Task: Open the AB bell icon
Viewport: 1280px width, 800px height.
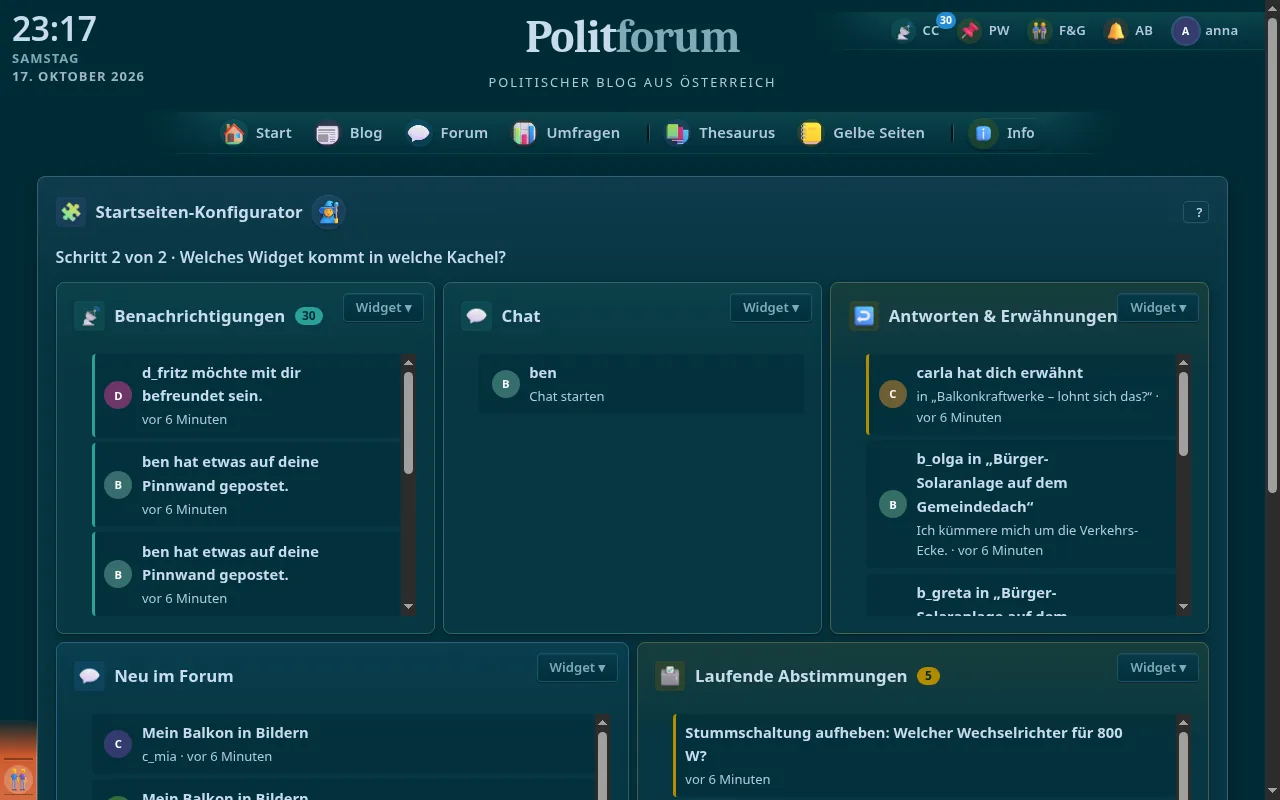Action: pyautogui.click(x=1116, y=31)
